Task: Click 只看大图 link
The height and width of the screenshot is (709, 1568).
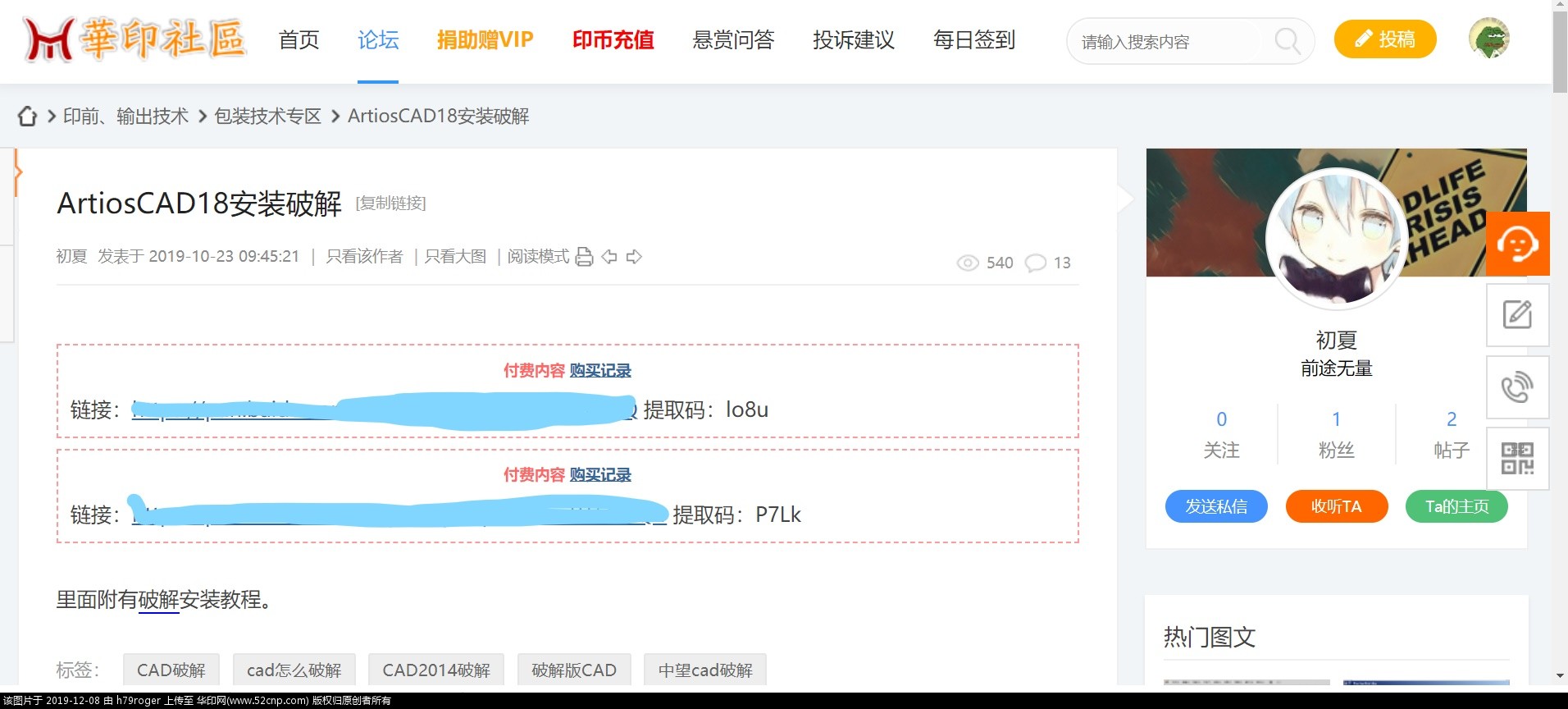Action: coord(455,257)
